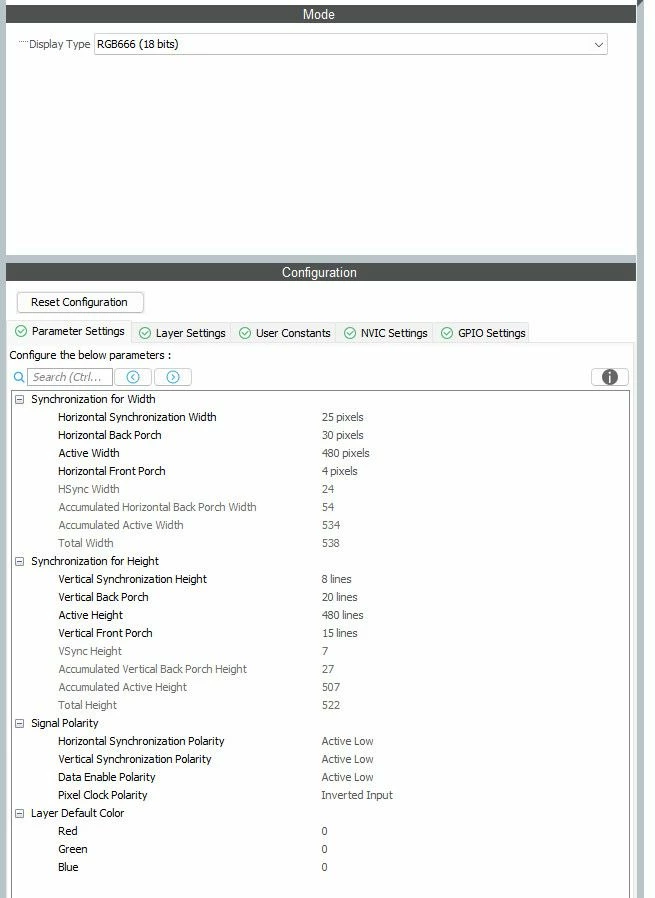The image size is (655, 898).
Task: Go to next search result arrow
Action: click(x=173, y=377)
